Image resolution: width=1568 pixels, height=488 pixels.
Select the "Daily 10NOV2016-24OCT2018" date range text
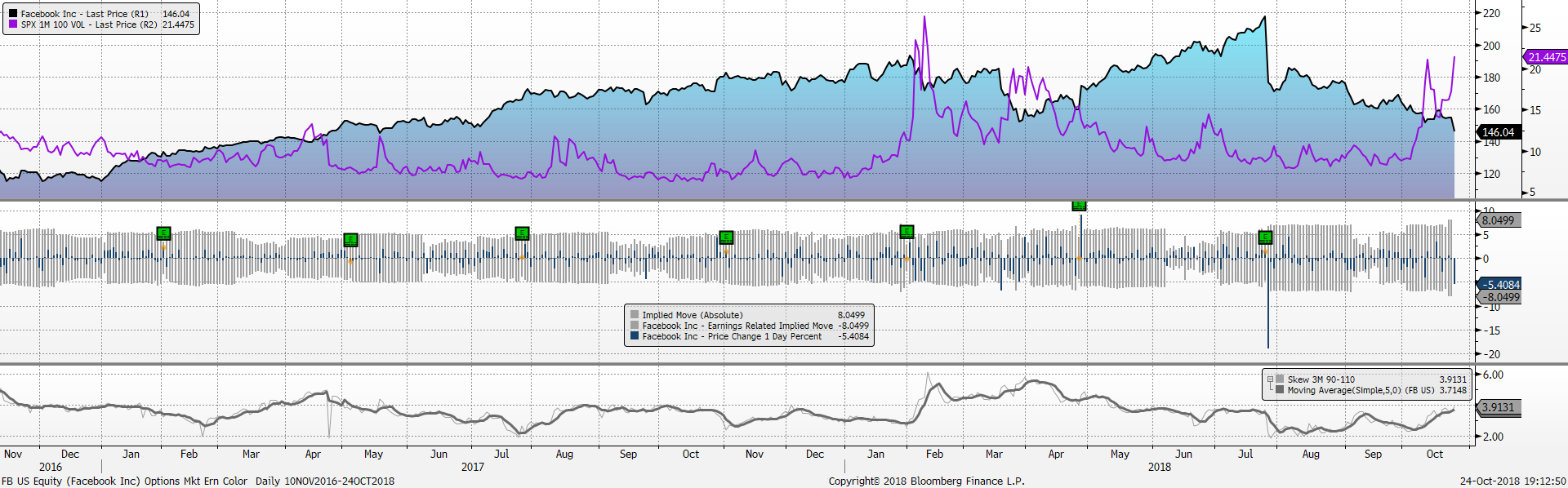[325, 481]
